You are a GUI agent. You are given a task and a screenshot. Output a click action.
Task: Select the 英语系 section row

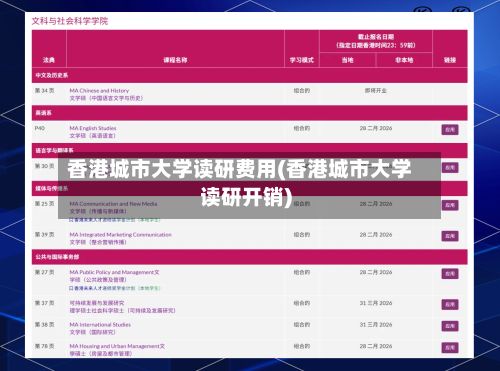tap(250, 113)
